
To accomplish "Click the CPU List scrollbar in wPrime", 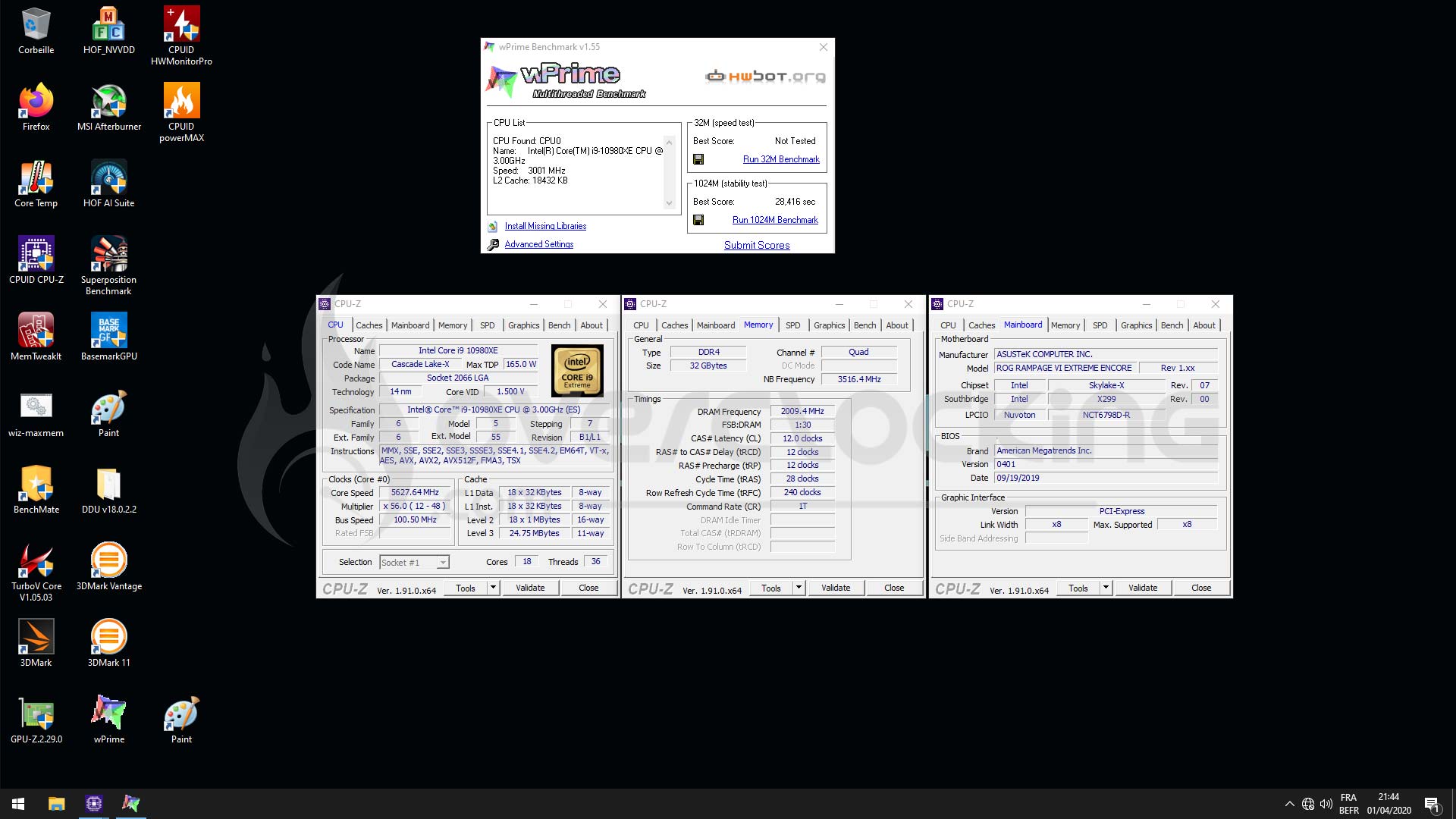I will 669,172.
